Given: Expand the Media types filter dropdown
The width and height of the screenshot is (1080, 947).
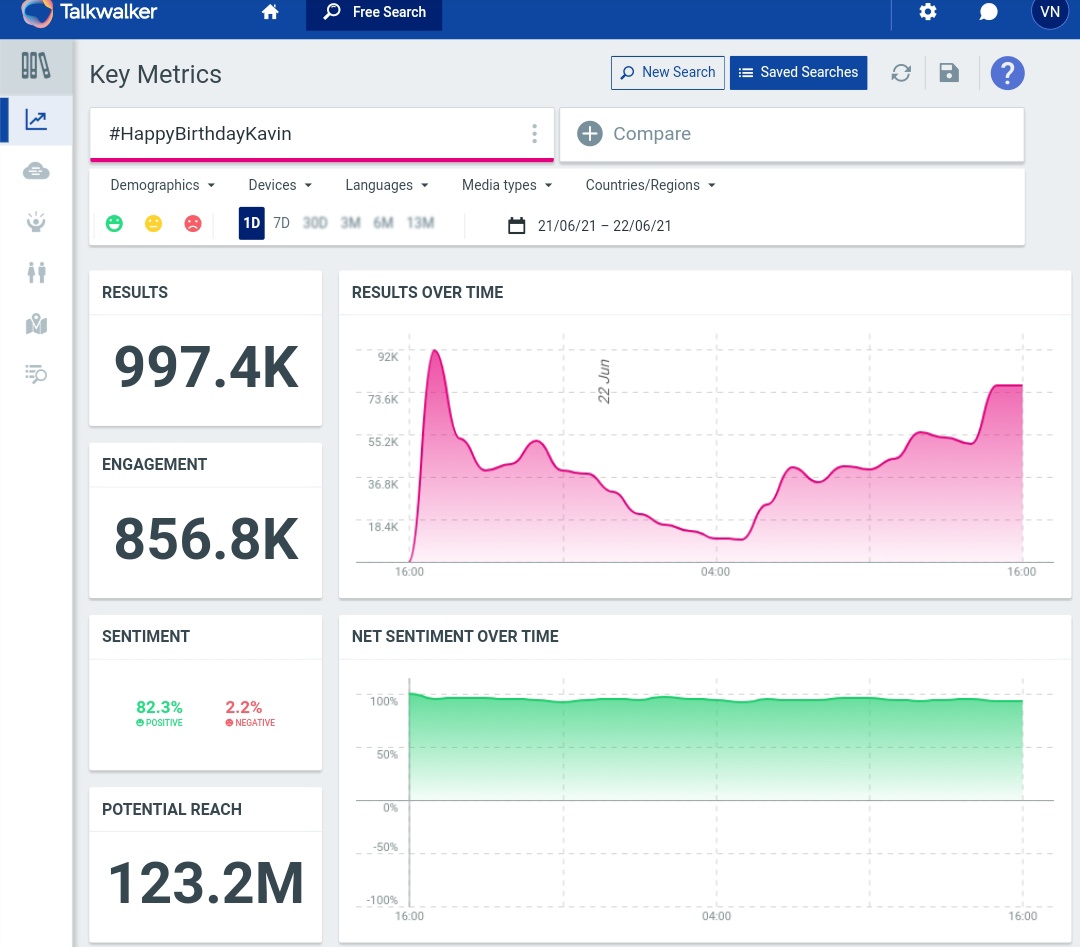Looking at the screenshot, I should pos(507,185).
